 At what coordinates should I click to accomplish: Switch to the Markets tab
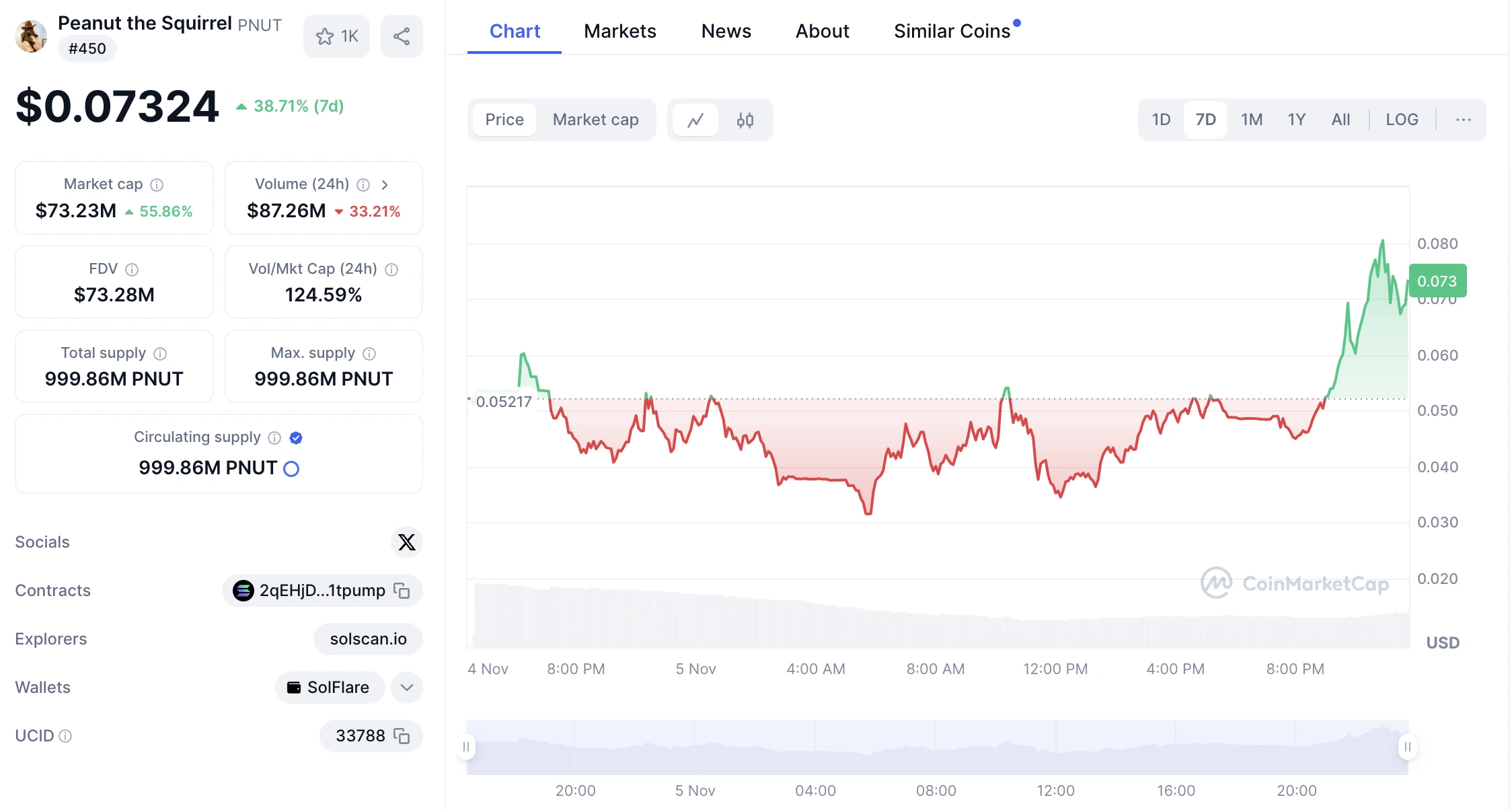619,31
